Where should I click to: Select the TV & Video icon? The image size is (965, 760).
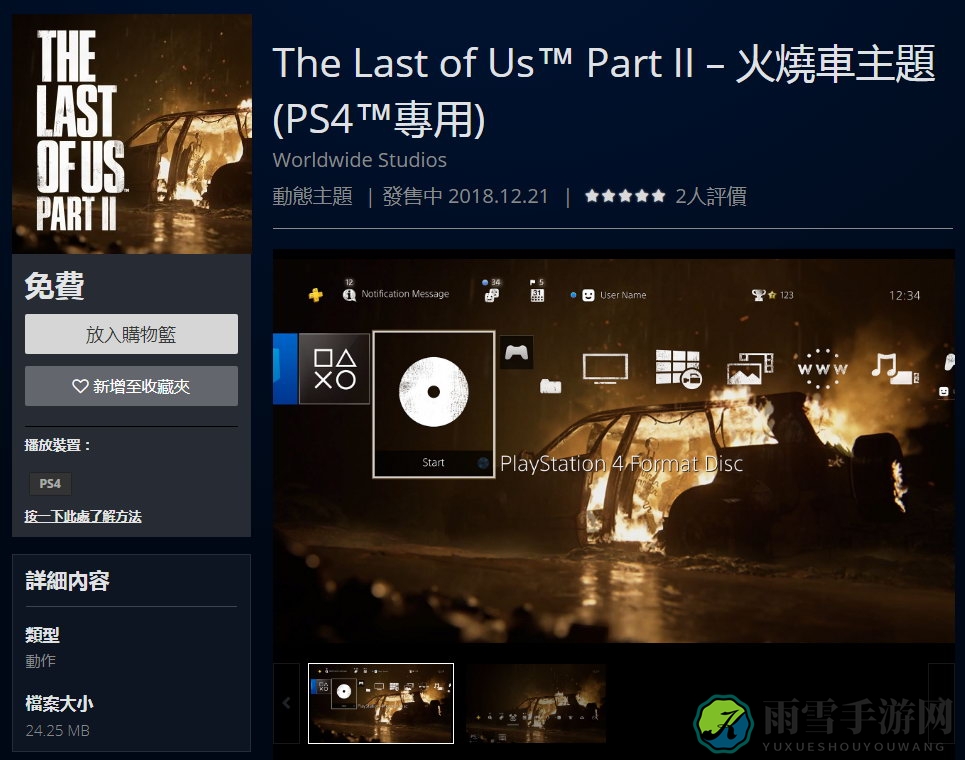point(606,368)
